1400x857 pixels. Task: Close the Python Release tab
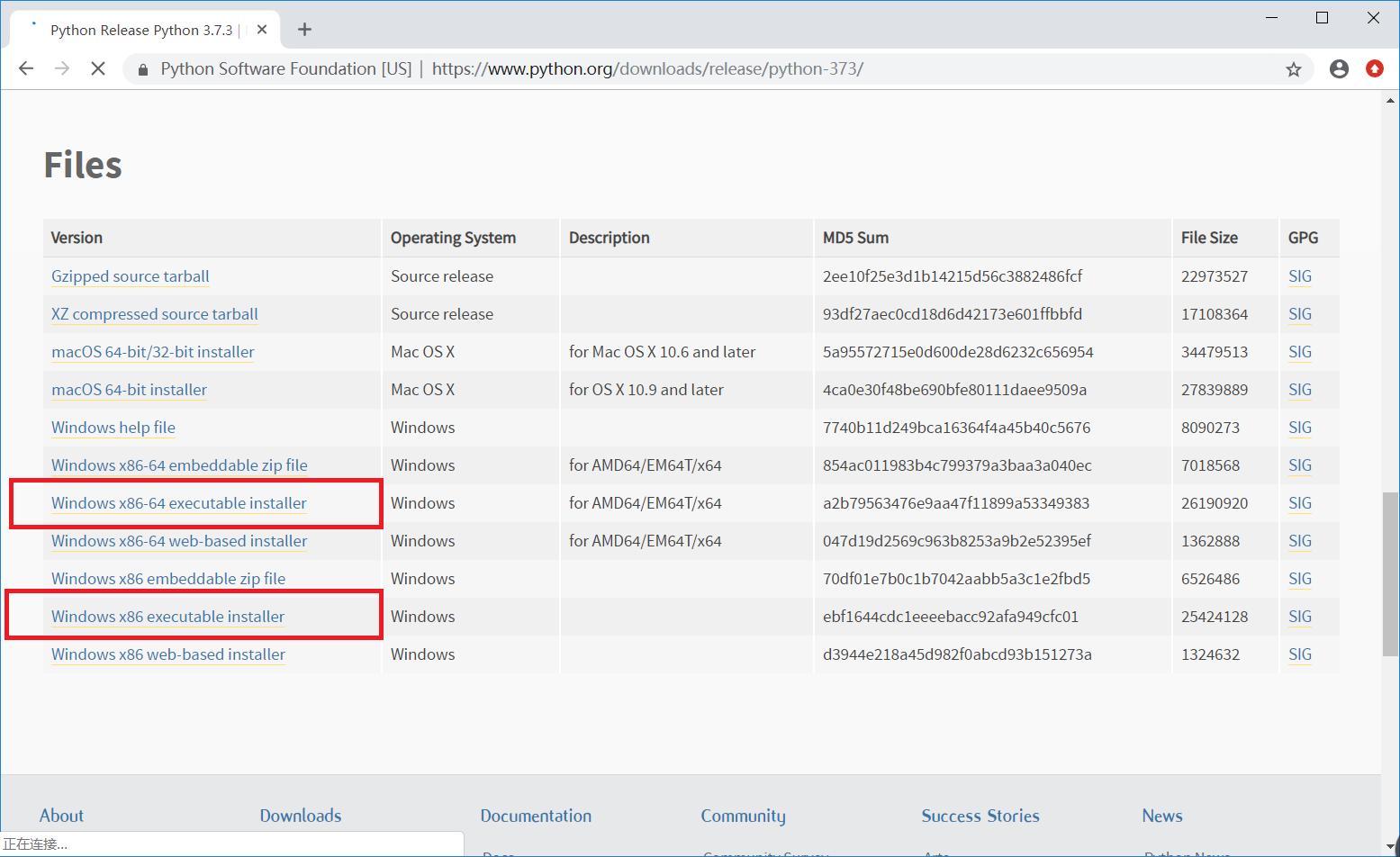[262, 30]
